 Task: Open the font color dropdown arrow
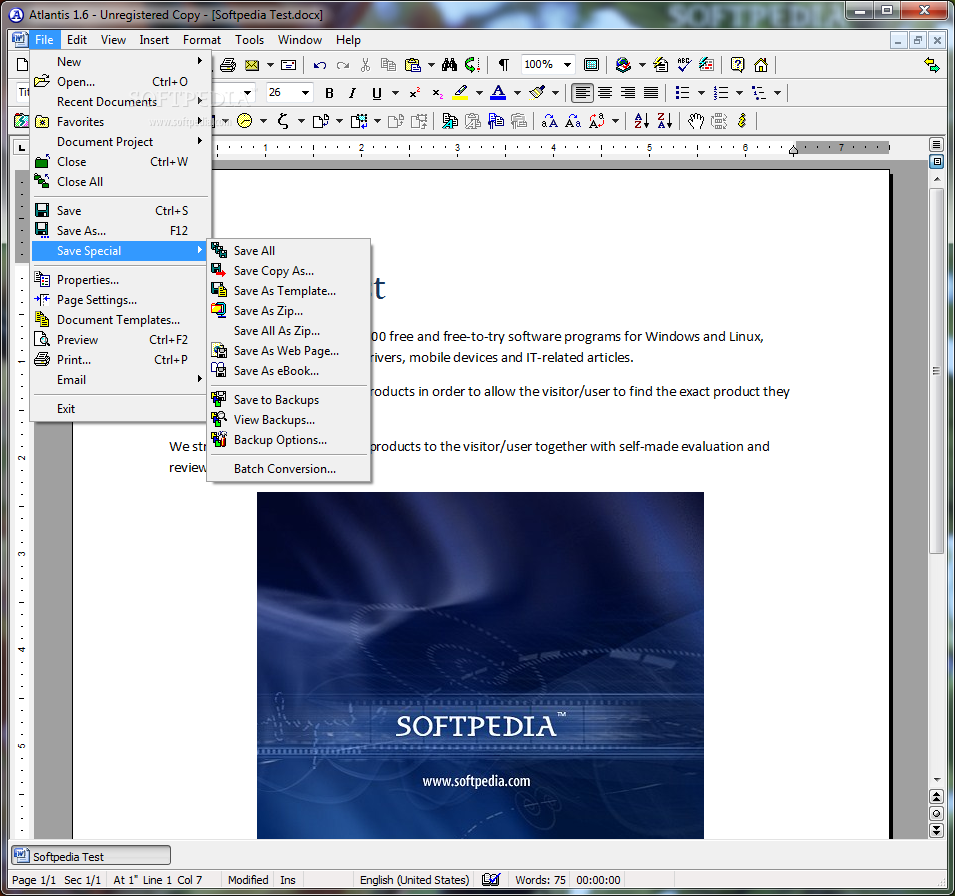point(517,93)
